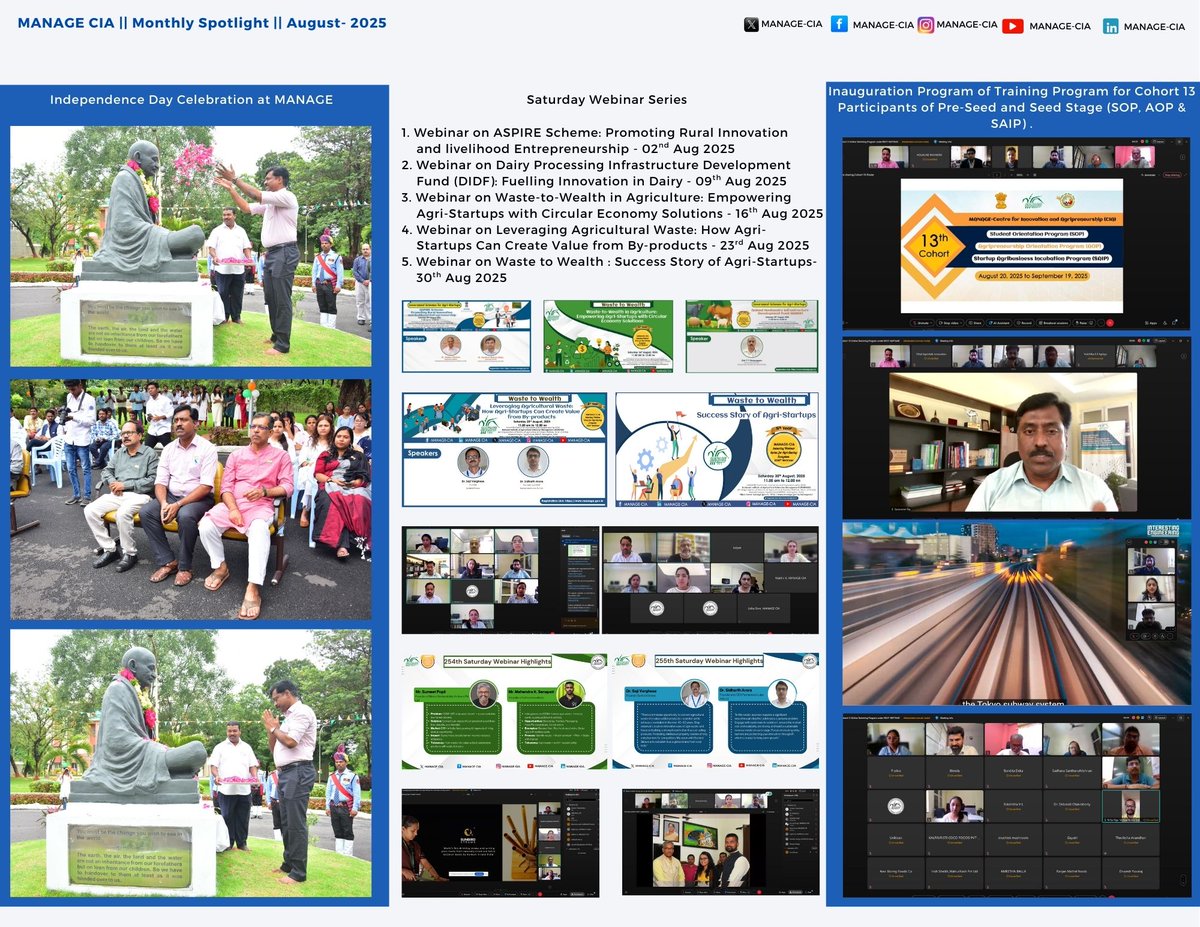The height and width of the screenshot is (927, 1200).
Task: Open the LinkedIn icon in header
Action: coord(1111,26)
